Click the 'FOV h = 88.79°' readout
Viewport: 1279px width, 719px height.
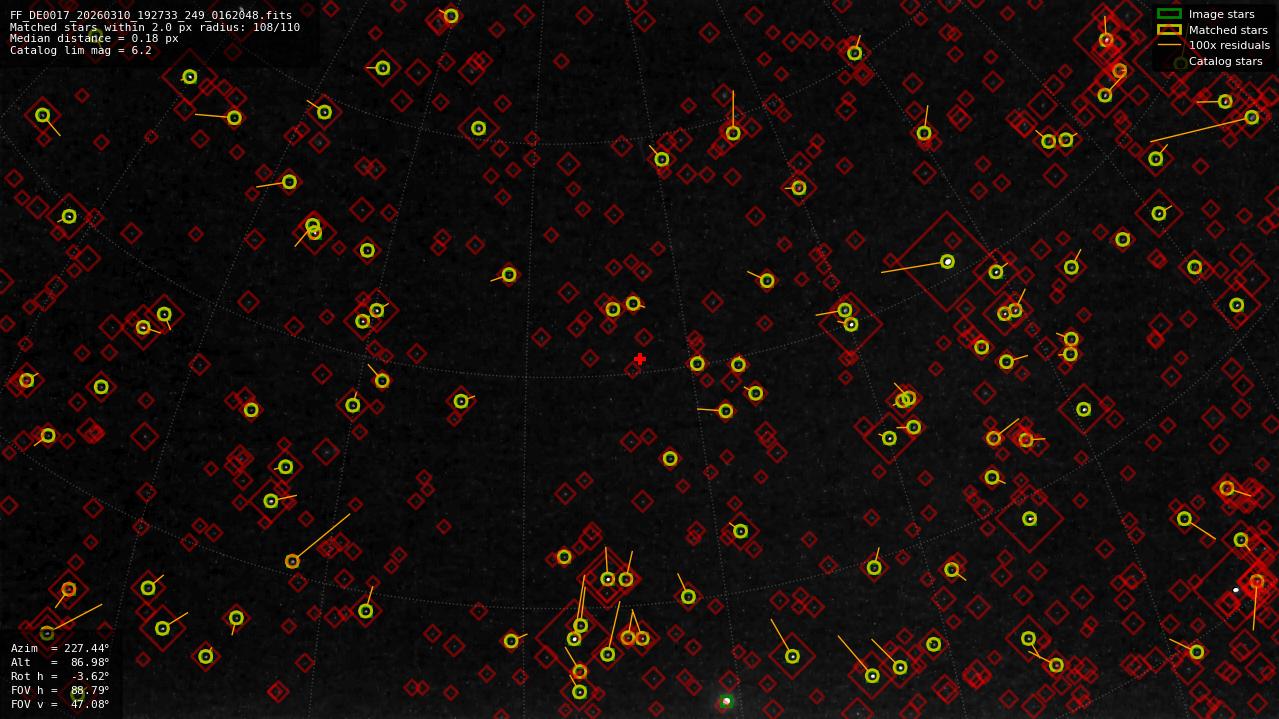[60, 690]
